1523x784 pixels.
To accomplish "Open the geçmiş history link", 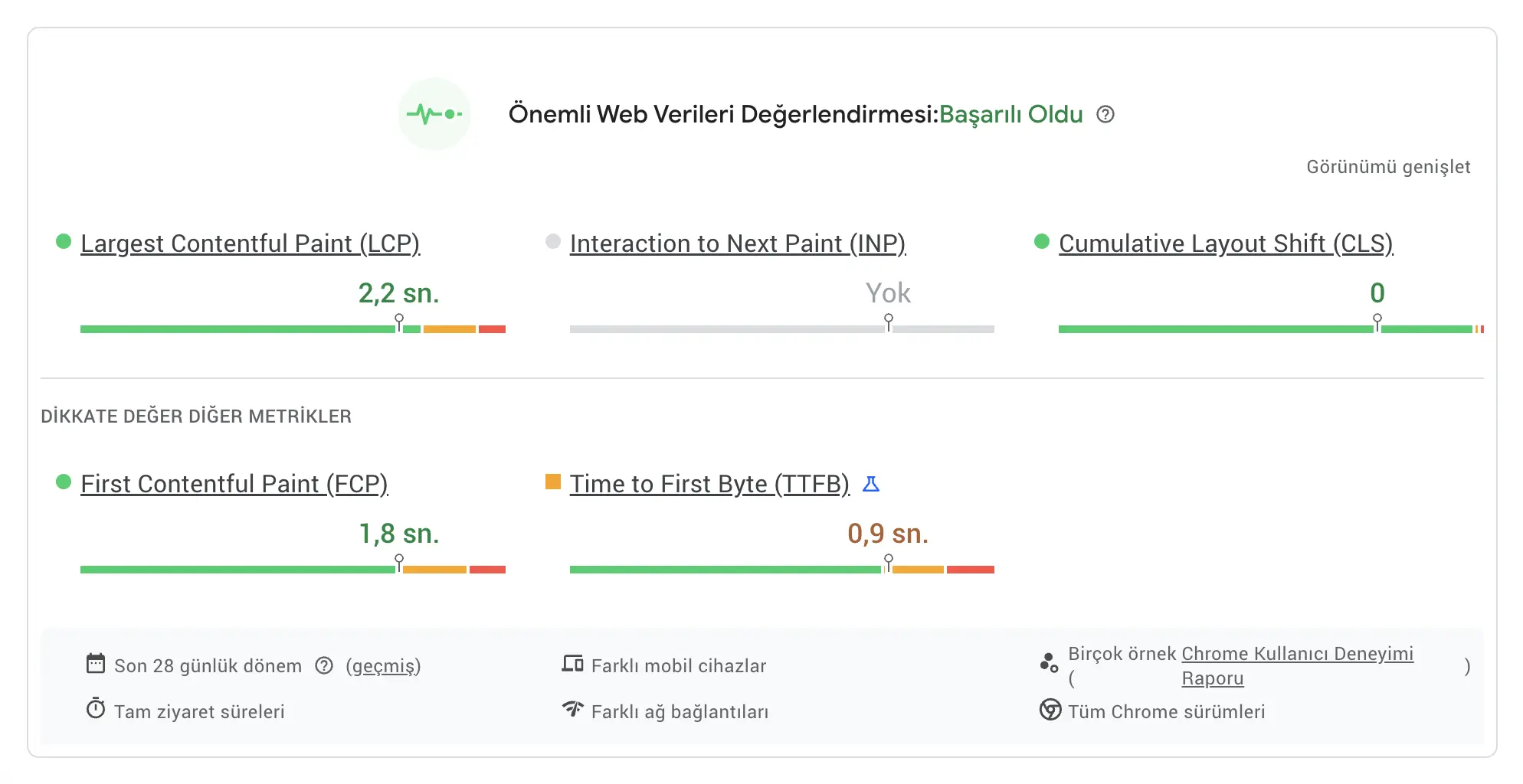I will click(x=383, y=666).
